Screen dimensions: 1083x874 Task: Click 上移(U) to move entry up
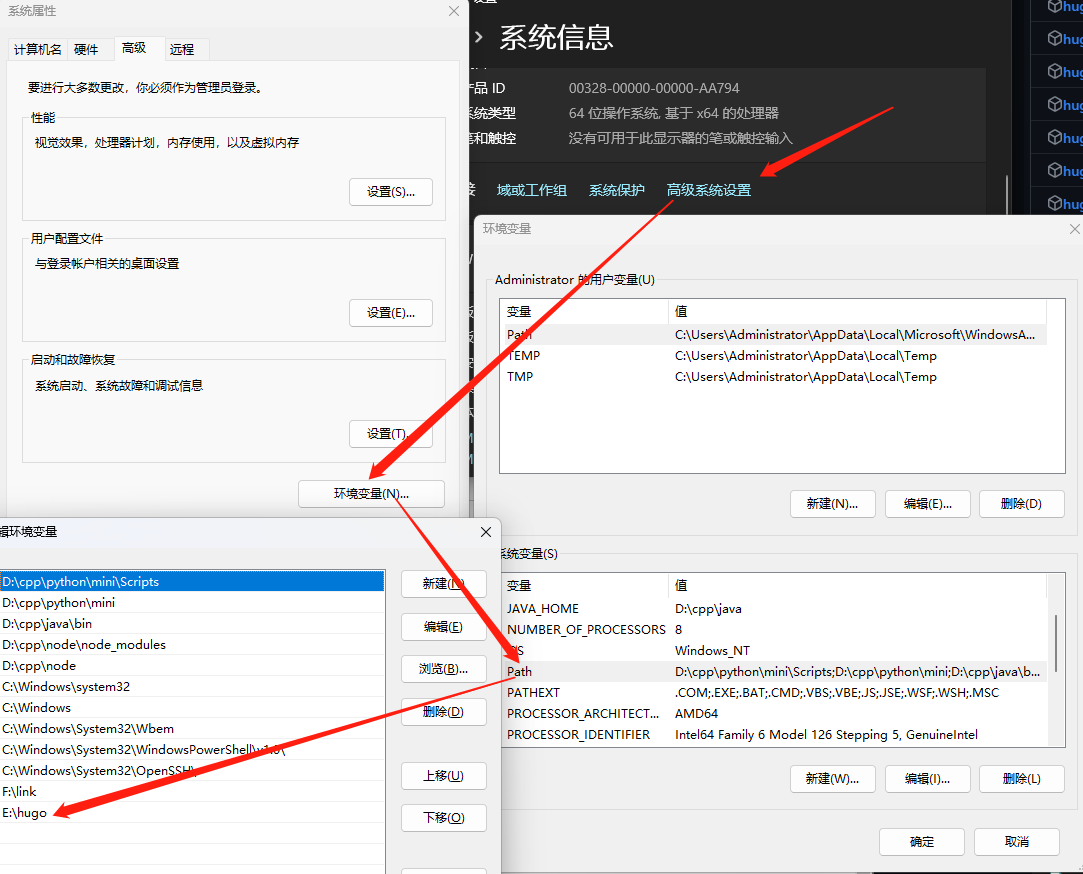[443, 776]
